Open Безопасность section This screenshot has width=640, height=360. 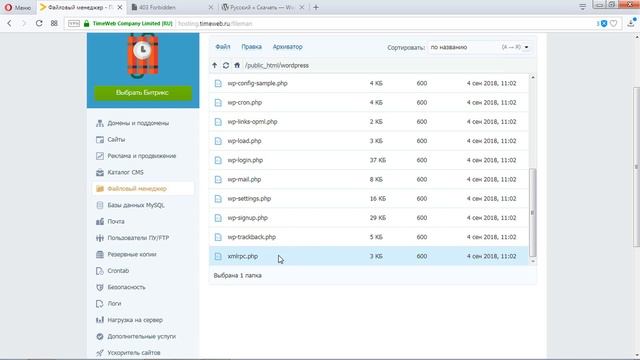point(127,287)
